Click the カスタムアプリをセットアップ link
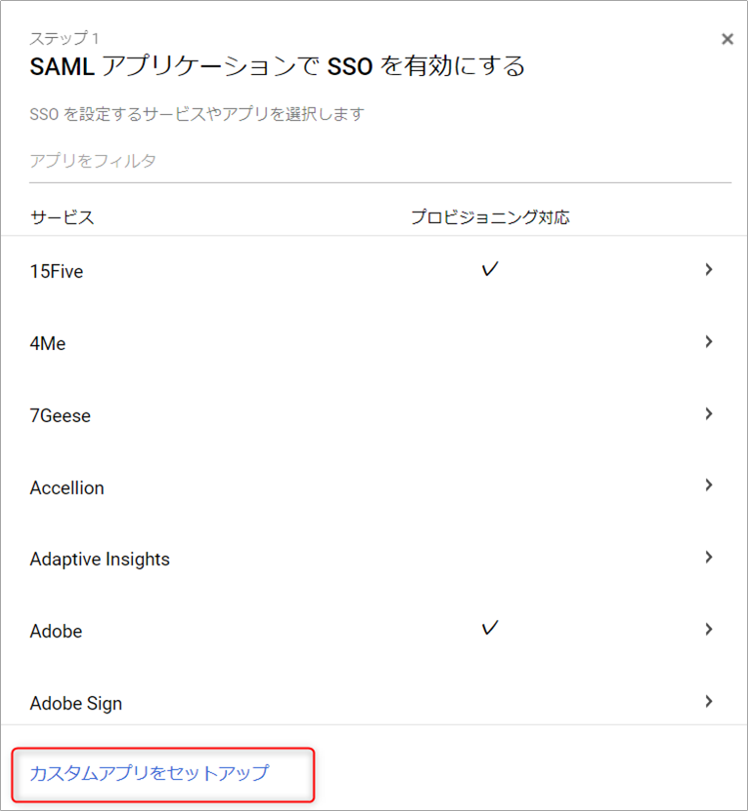748x811 pixels. 149,773
